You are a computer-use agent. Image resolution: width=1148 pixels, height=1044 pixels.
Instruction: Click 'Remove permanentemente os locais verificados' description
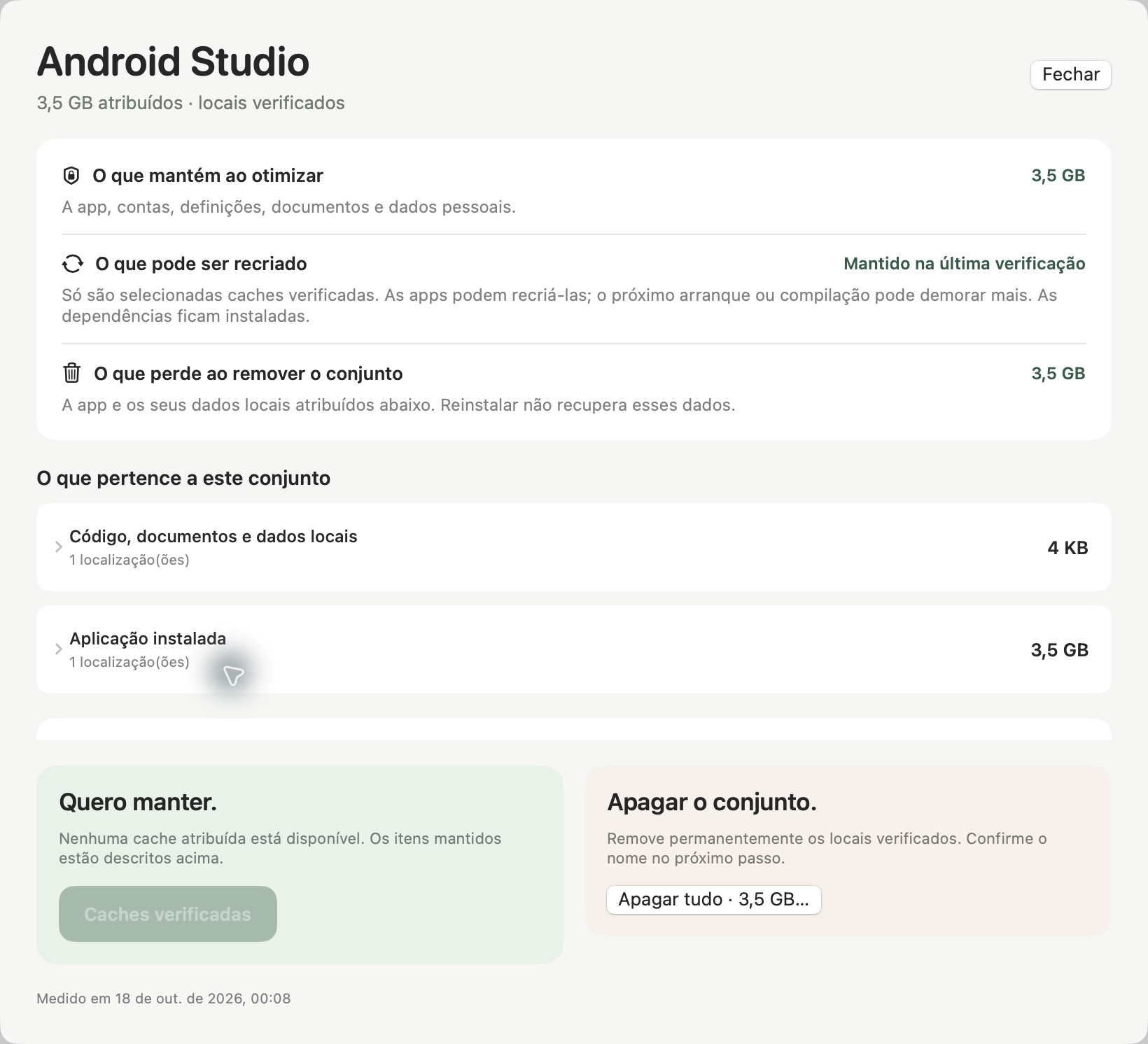pos(827,848)
